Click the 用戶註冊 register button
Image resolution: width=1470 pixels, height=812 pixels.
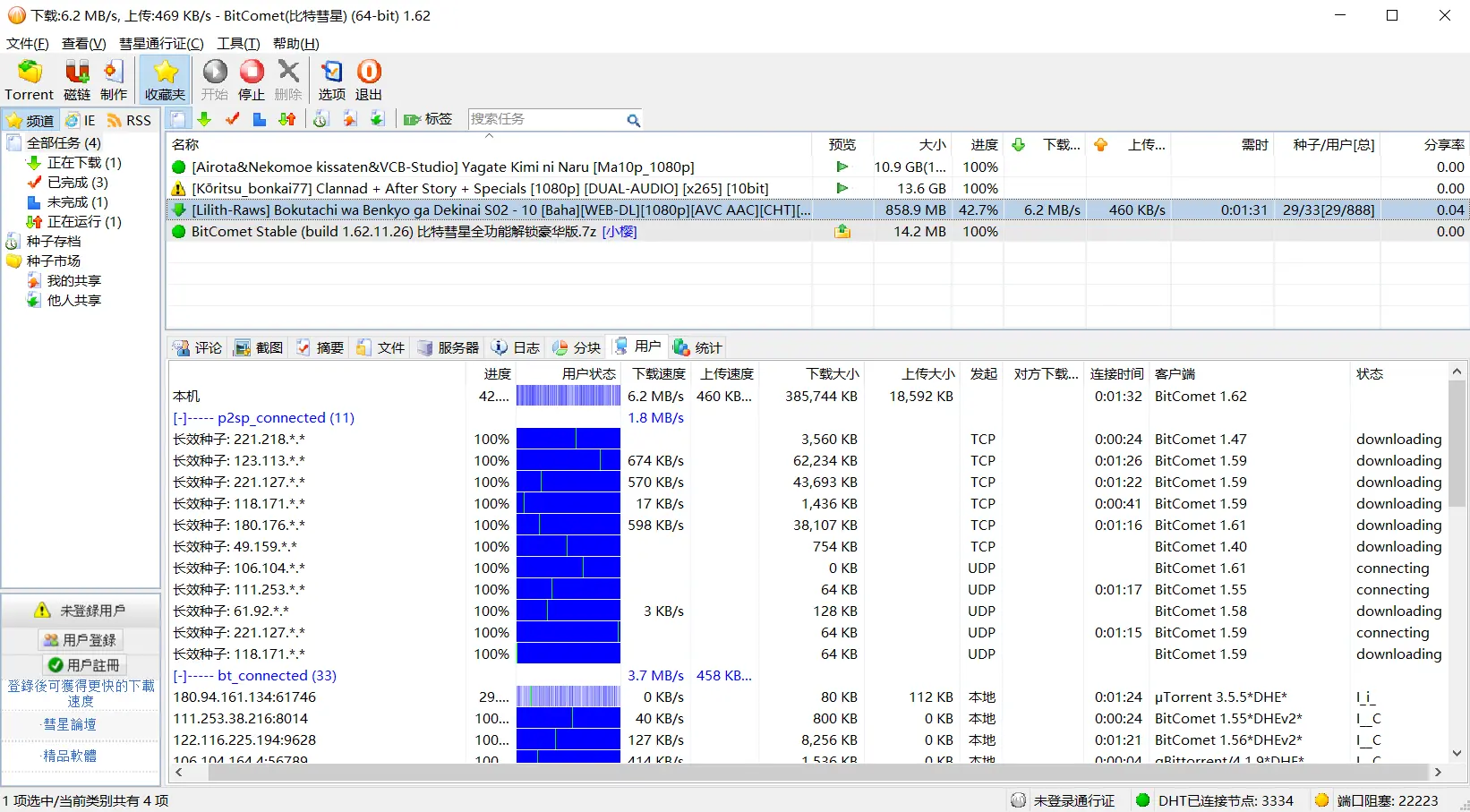point(84,665)
